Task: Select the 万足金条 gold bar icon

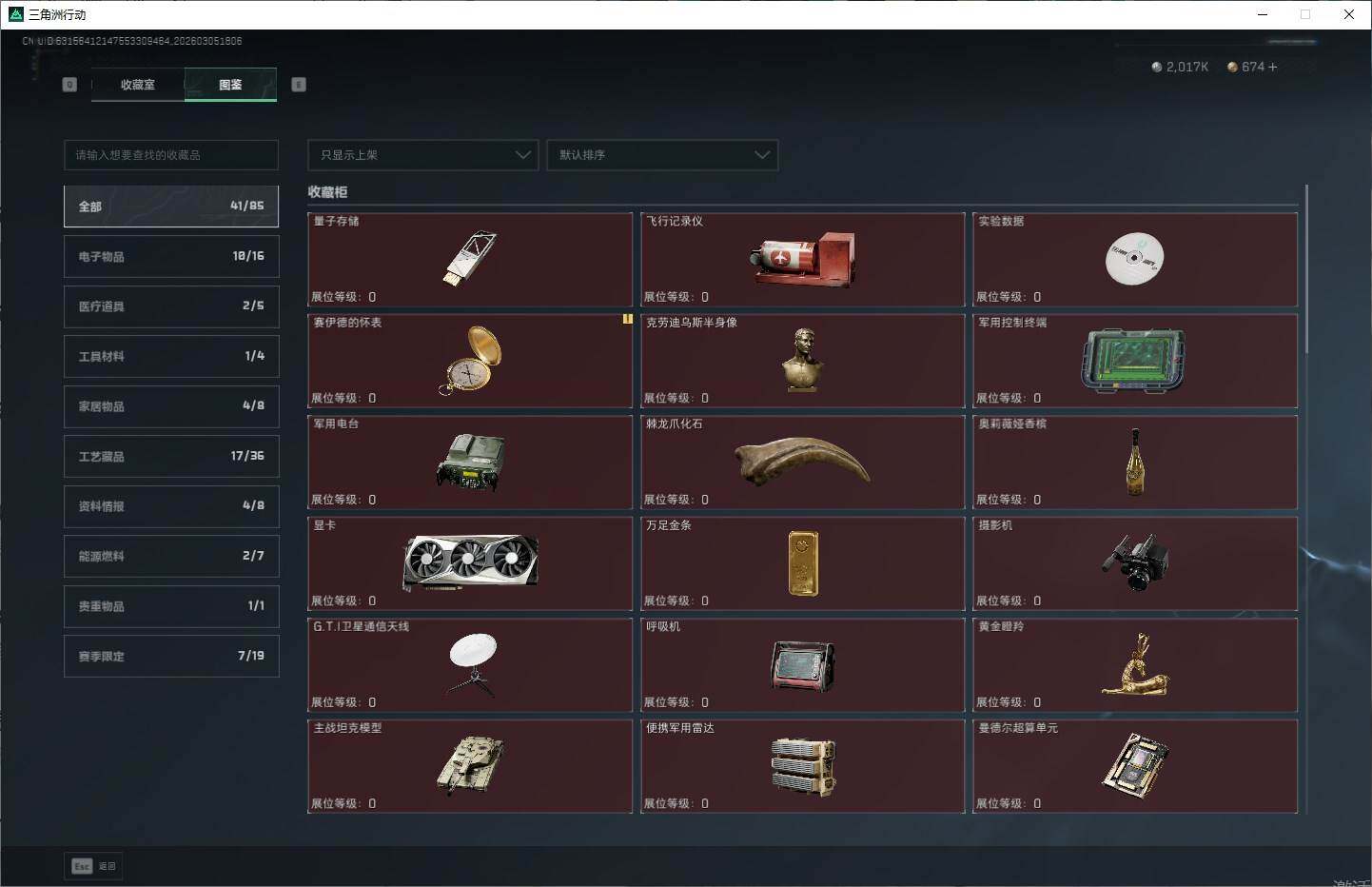Action: point(803,563)
